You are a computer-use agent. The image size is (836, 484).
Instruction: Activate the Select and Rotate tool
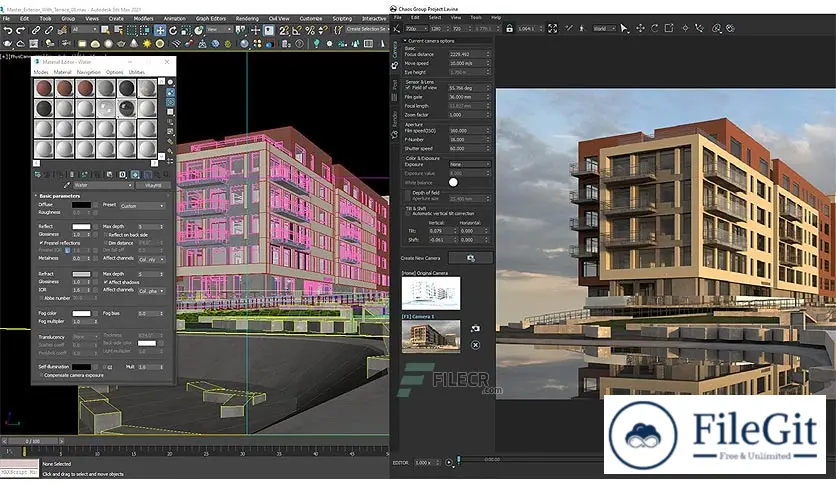coord(173,30)
